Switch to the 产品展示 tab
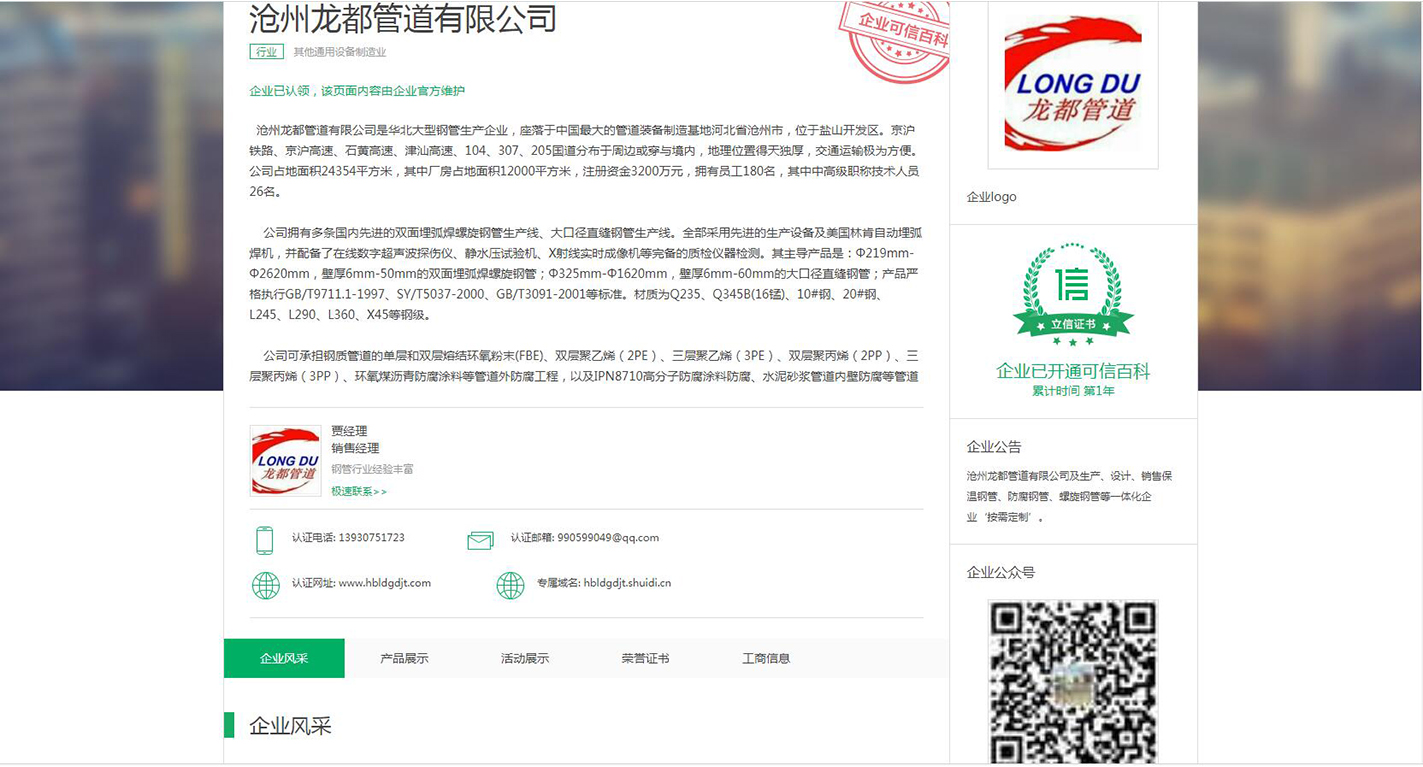Viewport: 1423px width, 767px height. click(x=404, y=658)
